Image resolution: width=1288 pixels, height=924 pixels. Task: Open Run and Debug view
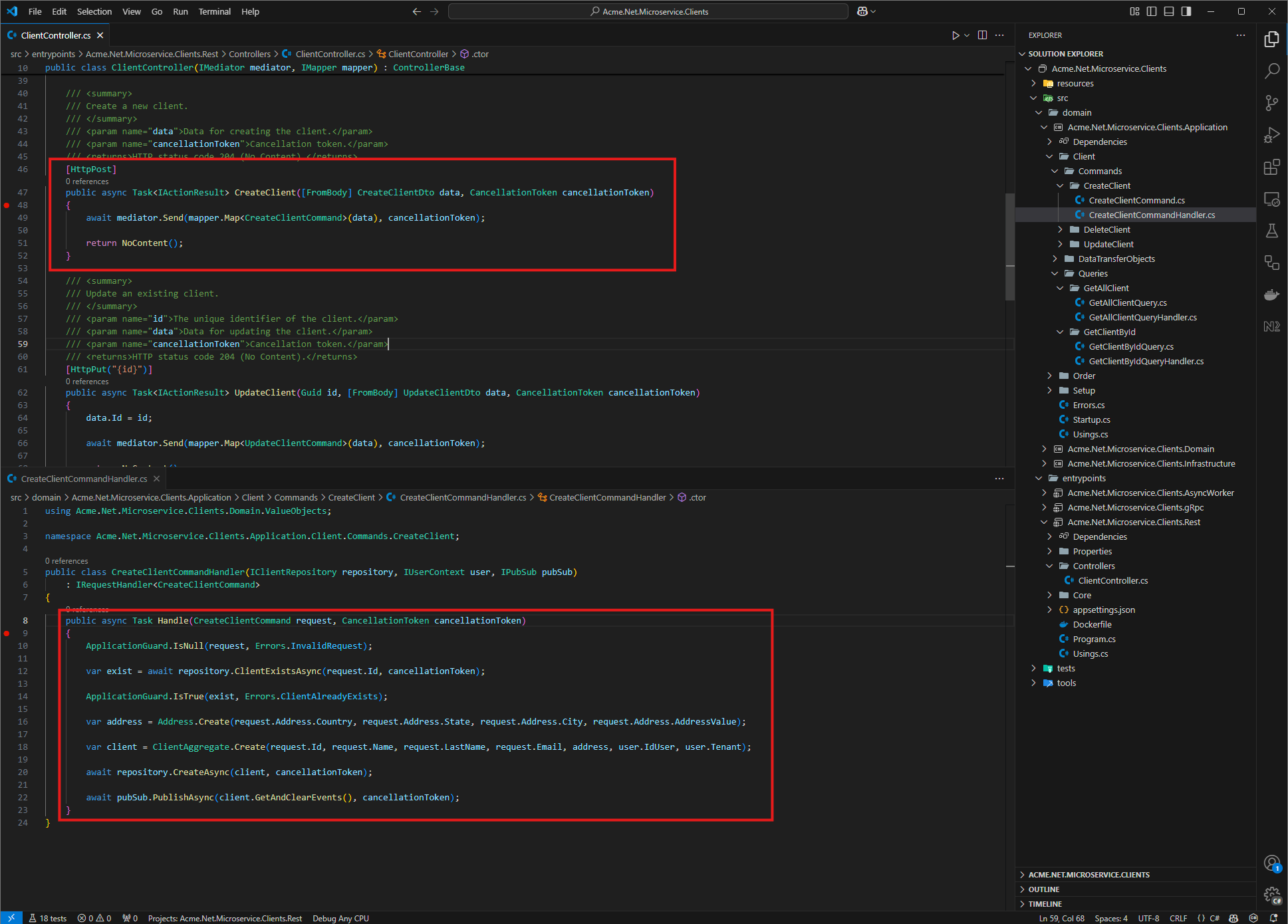[1271, 135]
